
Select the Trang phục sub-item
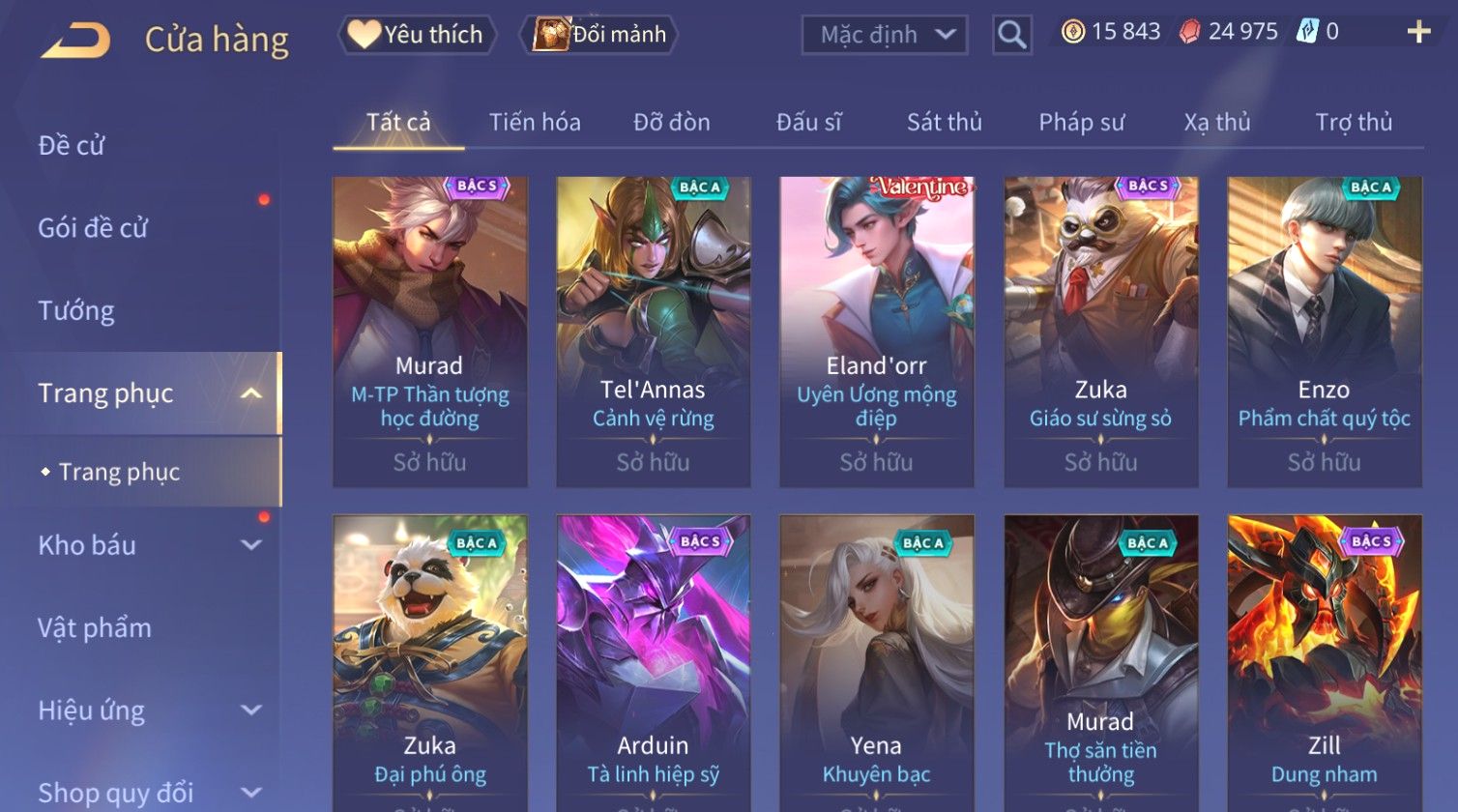pyautogui.click(x=119, y=472)
